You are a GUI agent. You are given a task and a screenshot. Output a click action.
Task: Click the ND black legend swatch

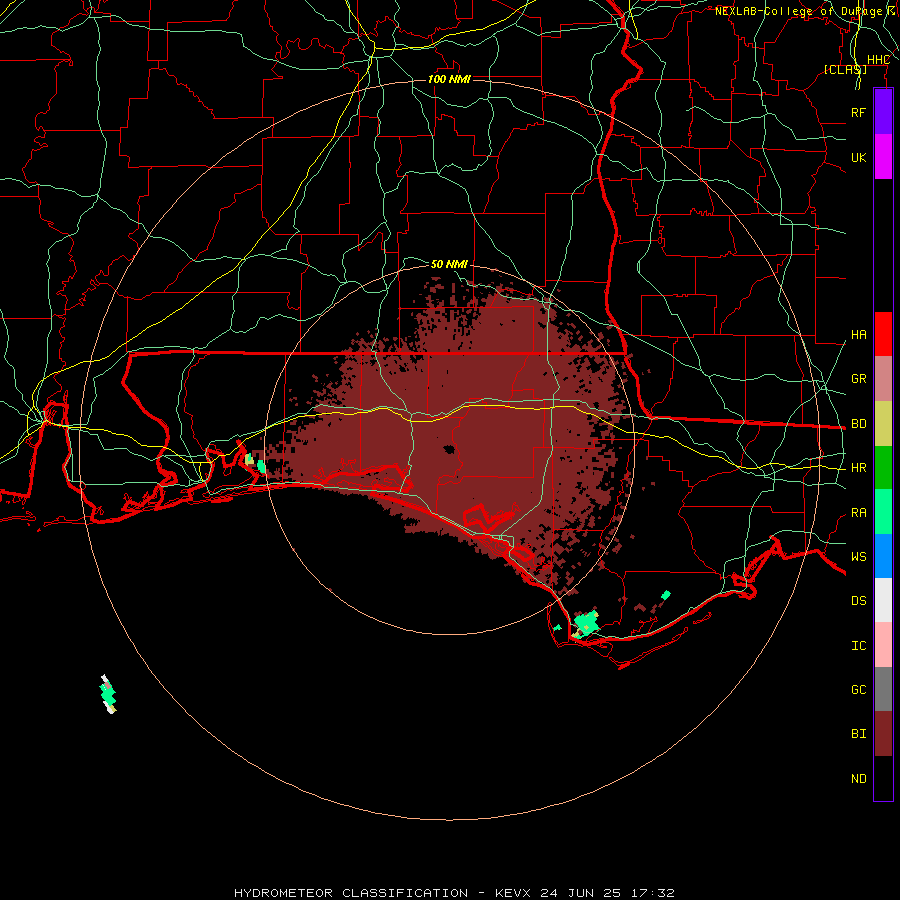(883, 778)
